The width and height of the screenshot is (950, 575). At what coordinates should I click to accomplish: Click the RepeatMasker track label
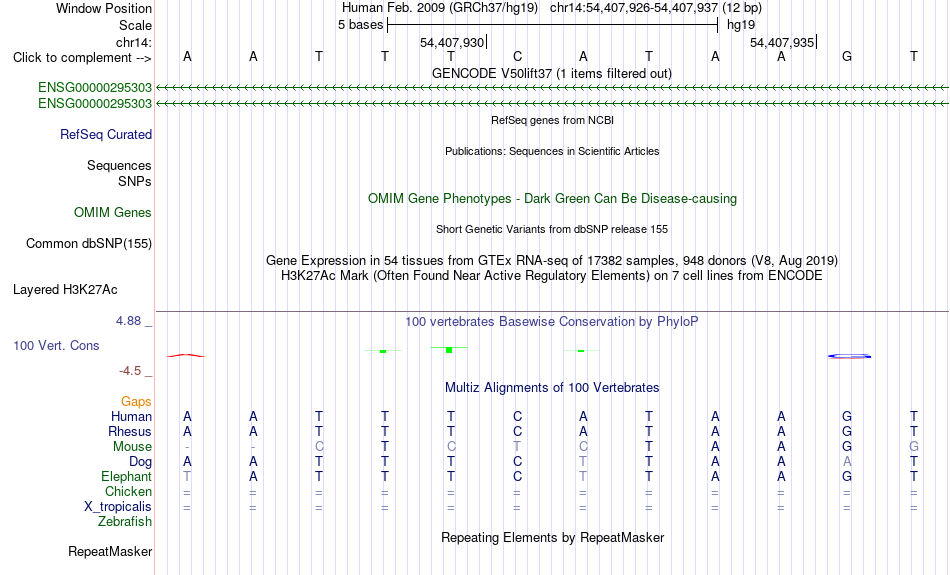click(x=110, y=551)
